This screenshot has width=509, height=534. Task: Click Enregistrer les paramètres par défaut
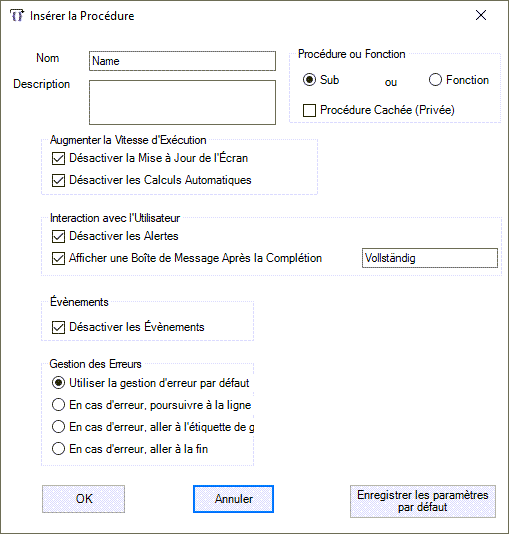point(423,501)
